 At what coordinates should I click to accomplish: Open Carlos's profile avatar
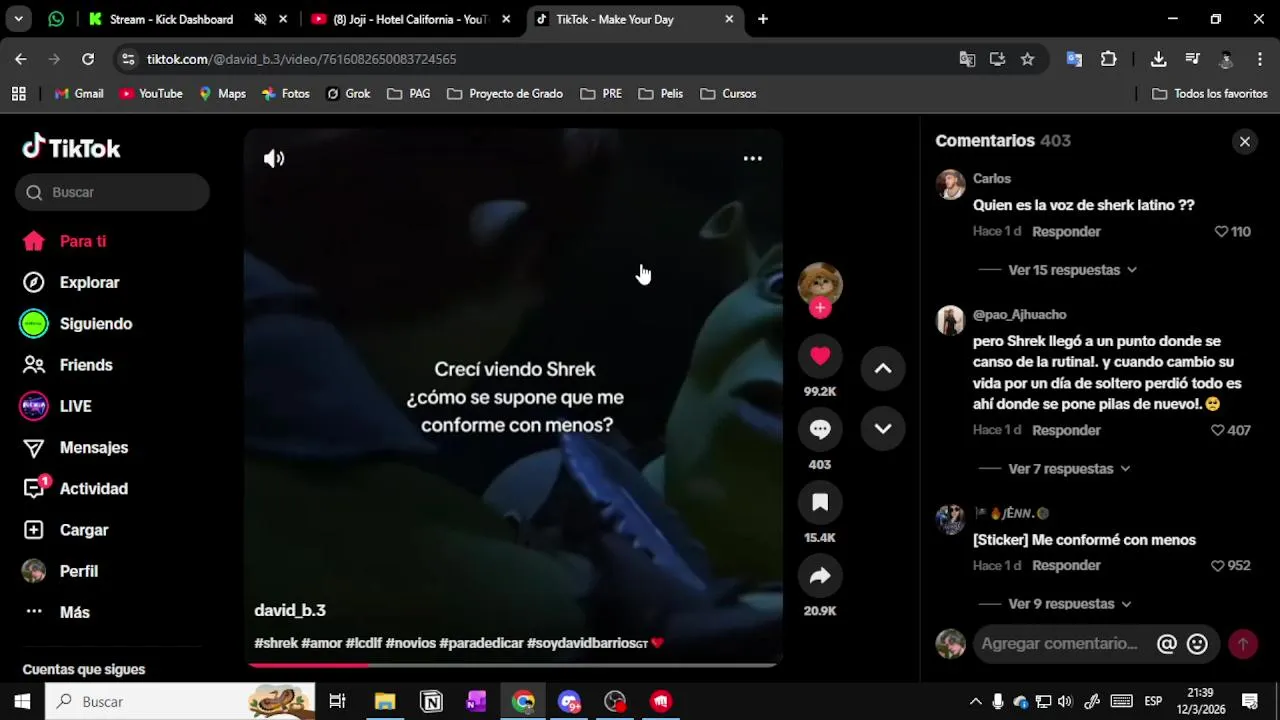pyautogui.click(x=950, y=185)
